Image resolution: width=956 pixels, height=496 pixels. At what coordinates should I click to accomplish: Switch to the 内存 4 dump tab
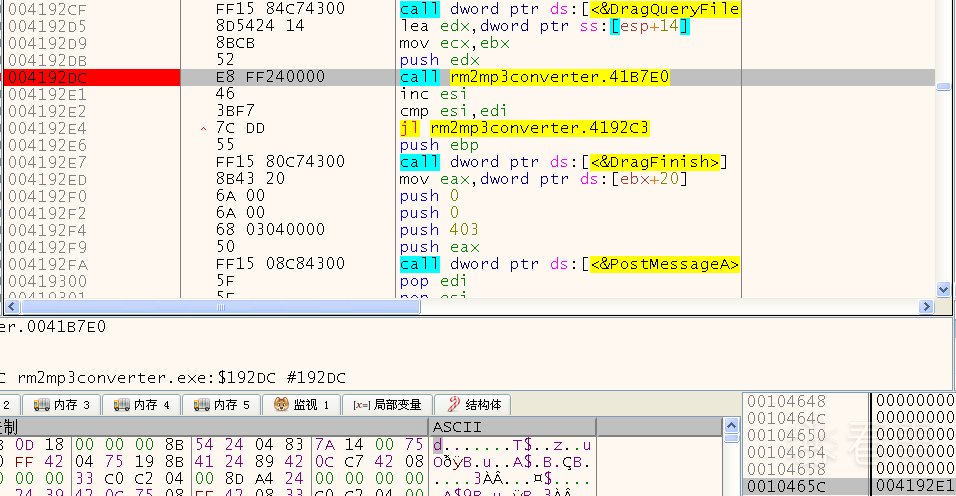click(x=141, y=405)
